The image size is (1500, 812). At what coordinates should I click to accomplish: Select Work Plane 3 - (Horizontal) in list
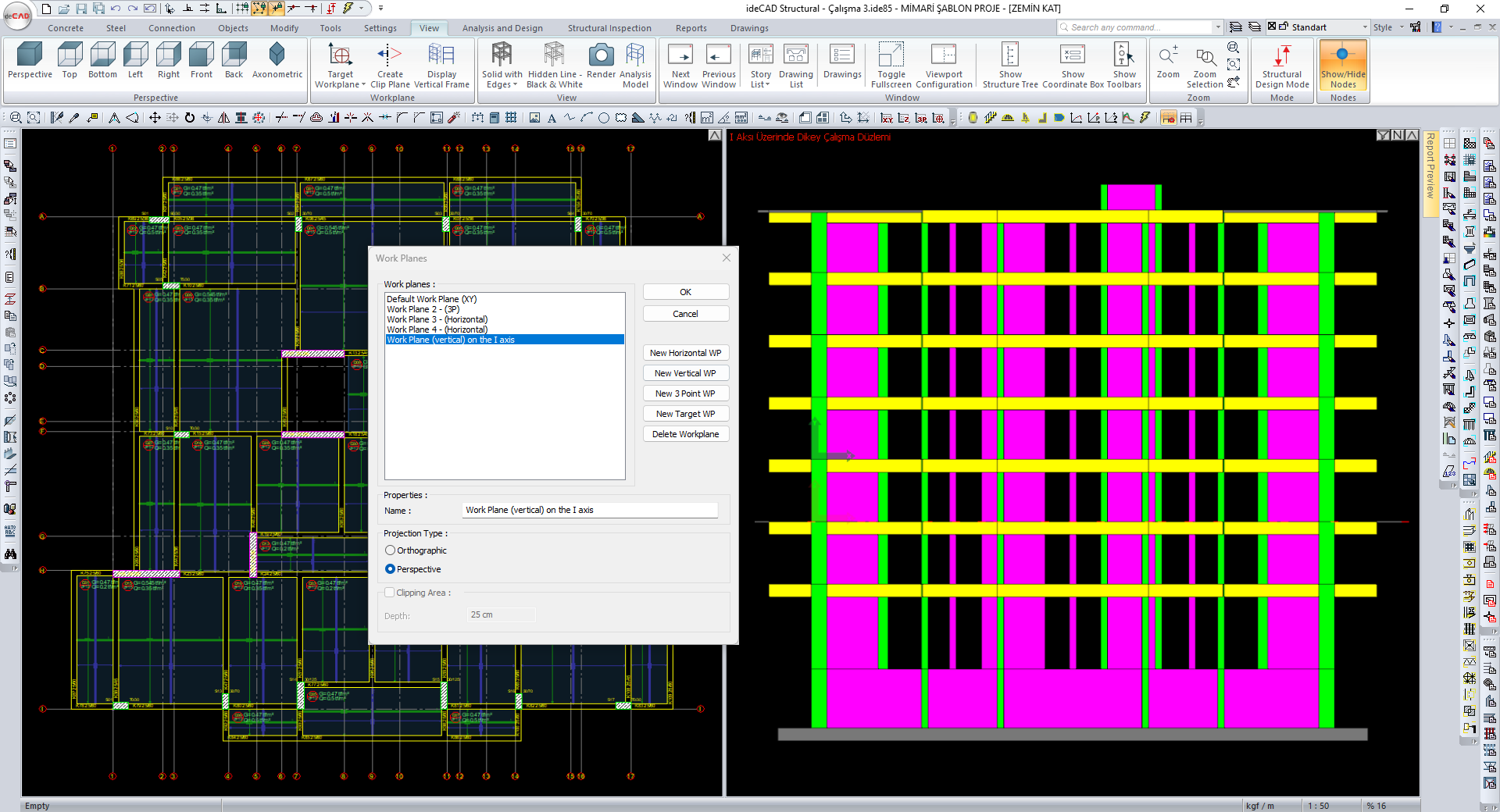click(437, 319)
